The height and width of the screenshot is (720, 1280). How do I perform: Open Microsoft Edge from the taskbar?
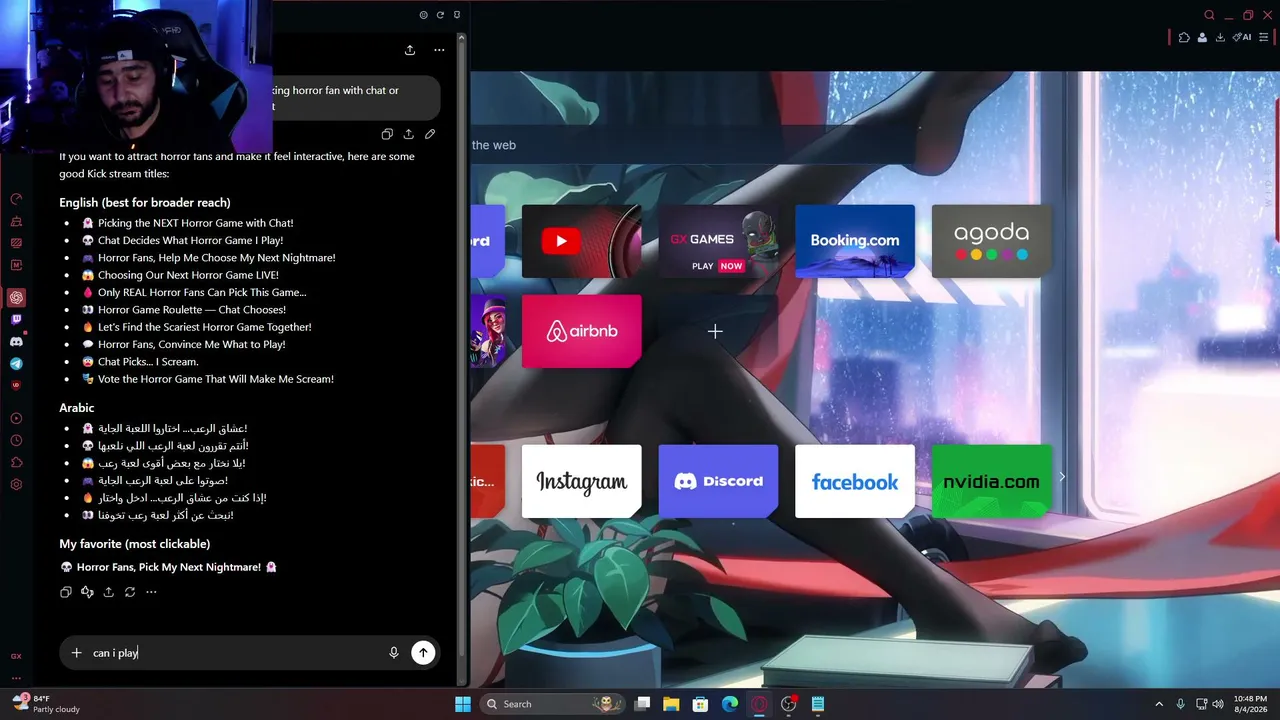pyautogui.click(x=730, y=704)
